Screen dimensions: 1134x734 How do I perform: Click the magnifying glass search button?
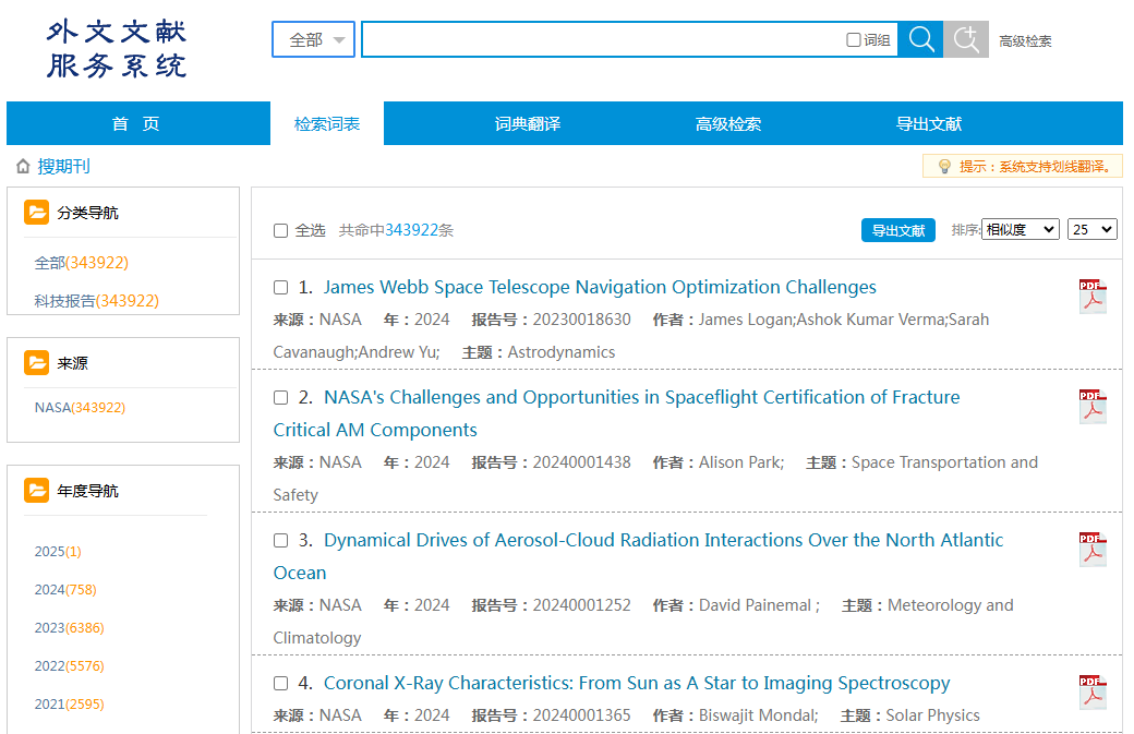[x=920, y=40]
